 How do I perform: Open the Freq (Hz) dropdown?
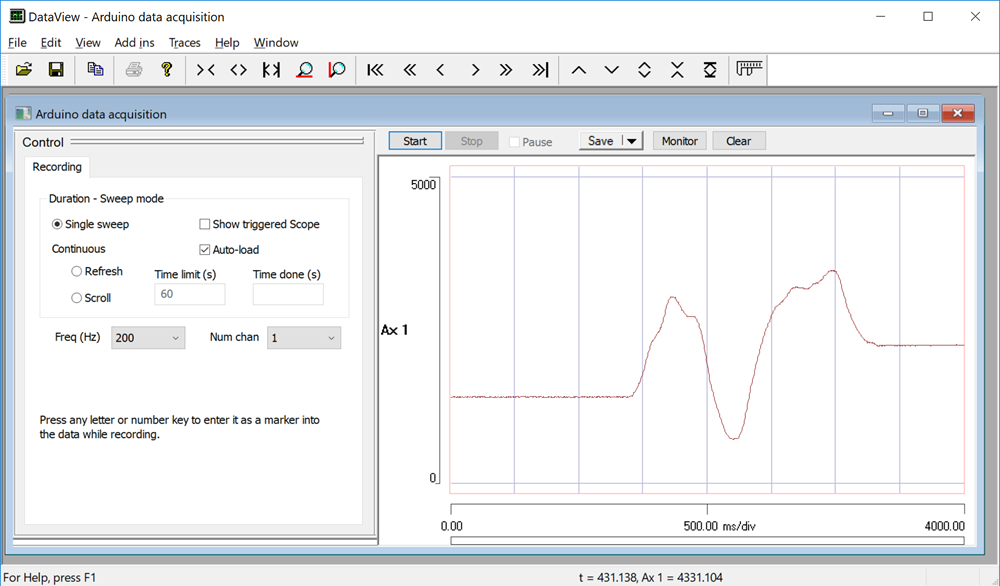click(x=148, y=338)
